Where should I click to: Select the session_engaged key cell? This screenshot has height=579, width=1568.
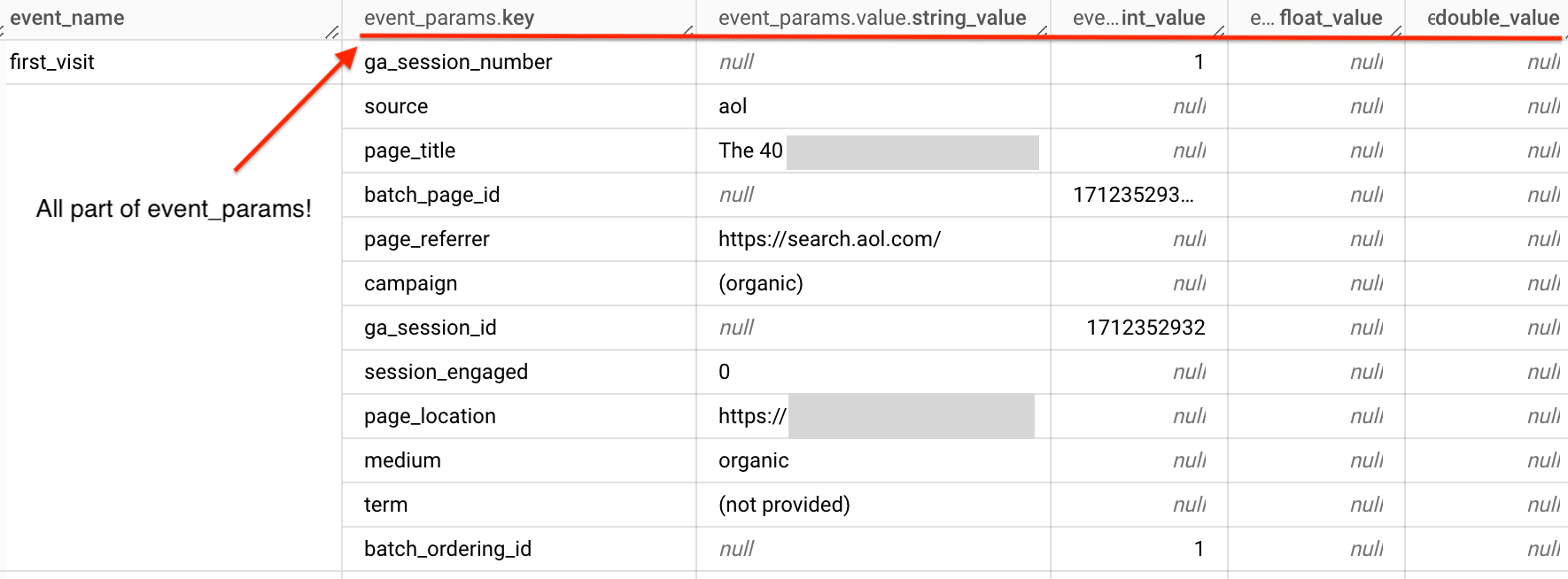point(446,372)
